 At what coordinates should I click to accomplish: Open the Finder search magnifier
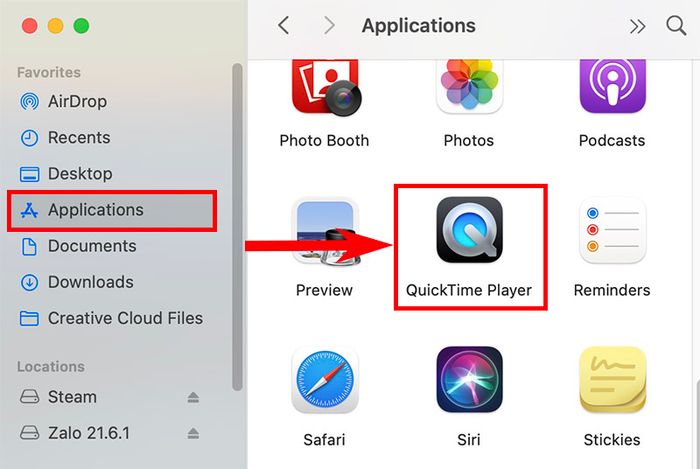coord(676,25)
